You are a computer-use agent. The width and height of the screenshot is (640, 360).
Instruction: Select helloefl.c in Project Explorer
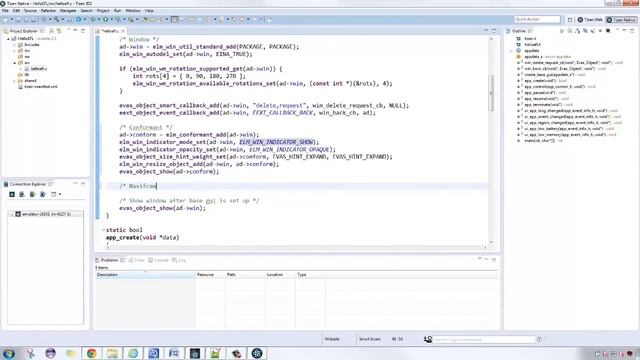click(x=36, y=69)
